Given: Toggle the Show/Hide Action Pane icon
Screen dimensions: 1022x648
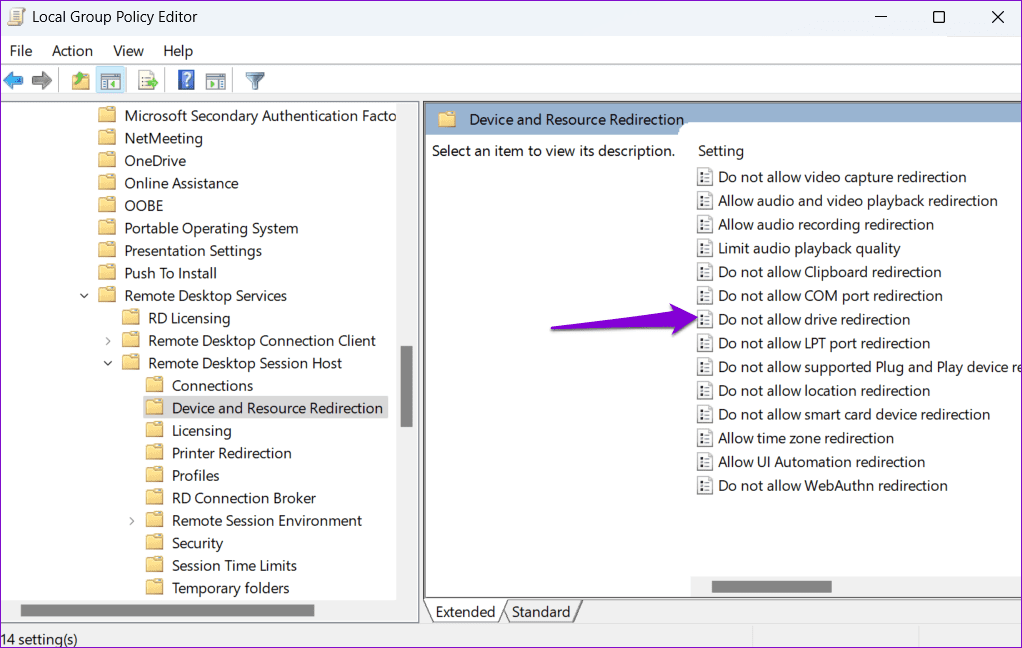Looking at the screenshot, I should (x=215, y=81).
